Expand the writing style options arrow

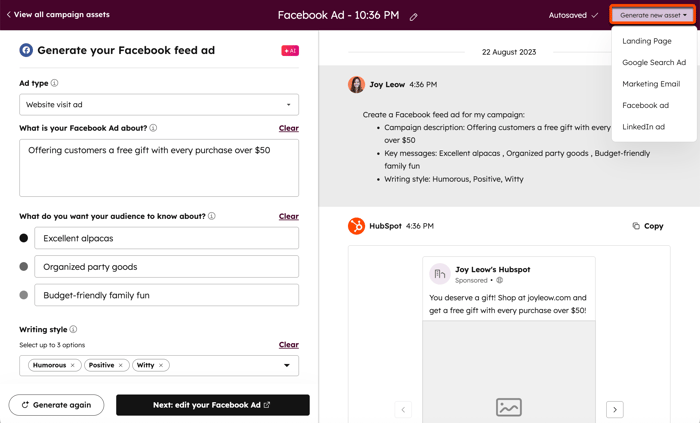click(287, 365)
